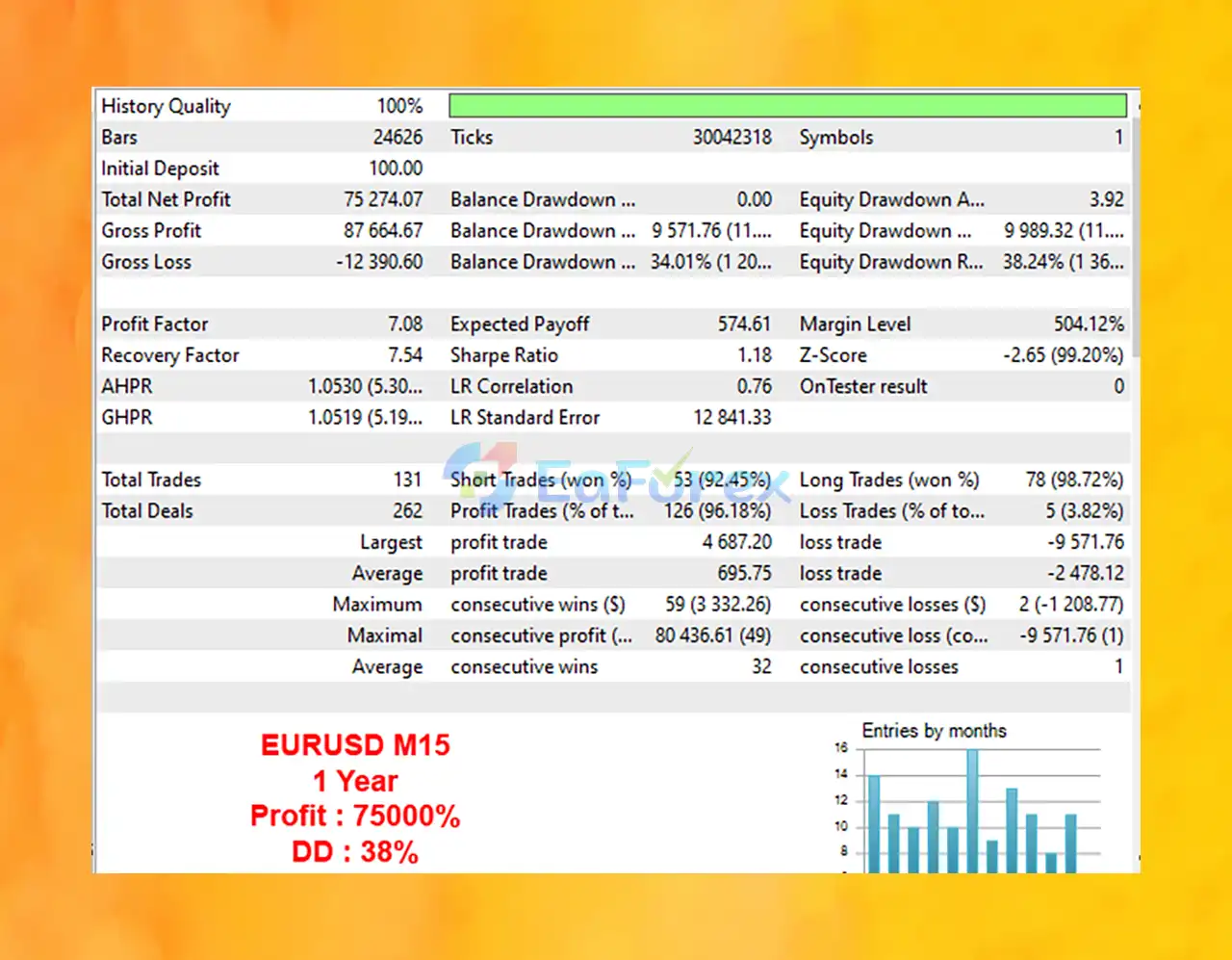Viewport: 1232px width, 960px height.
Task: Click the green History Quality progress bar
Action: tap(787, 106)
